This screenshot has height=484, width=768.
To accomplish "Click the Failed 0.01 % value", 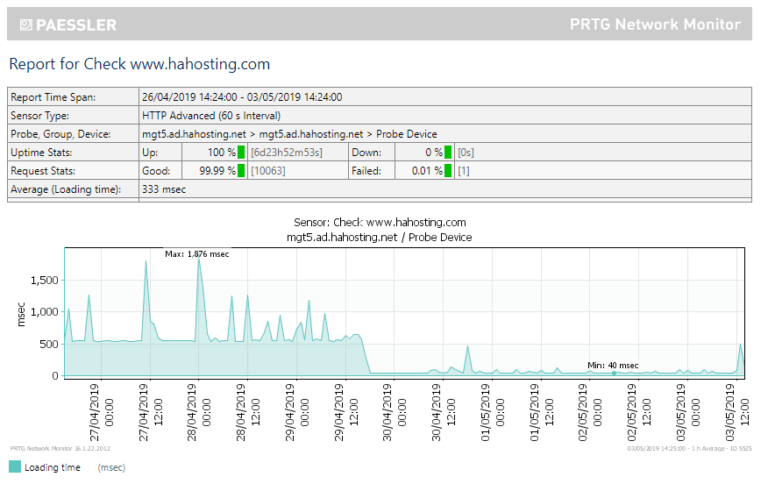I will point(427,171).
